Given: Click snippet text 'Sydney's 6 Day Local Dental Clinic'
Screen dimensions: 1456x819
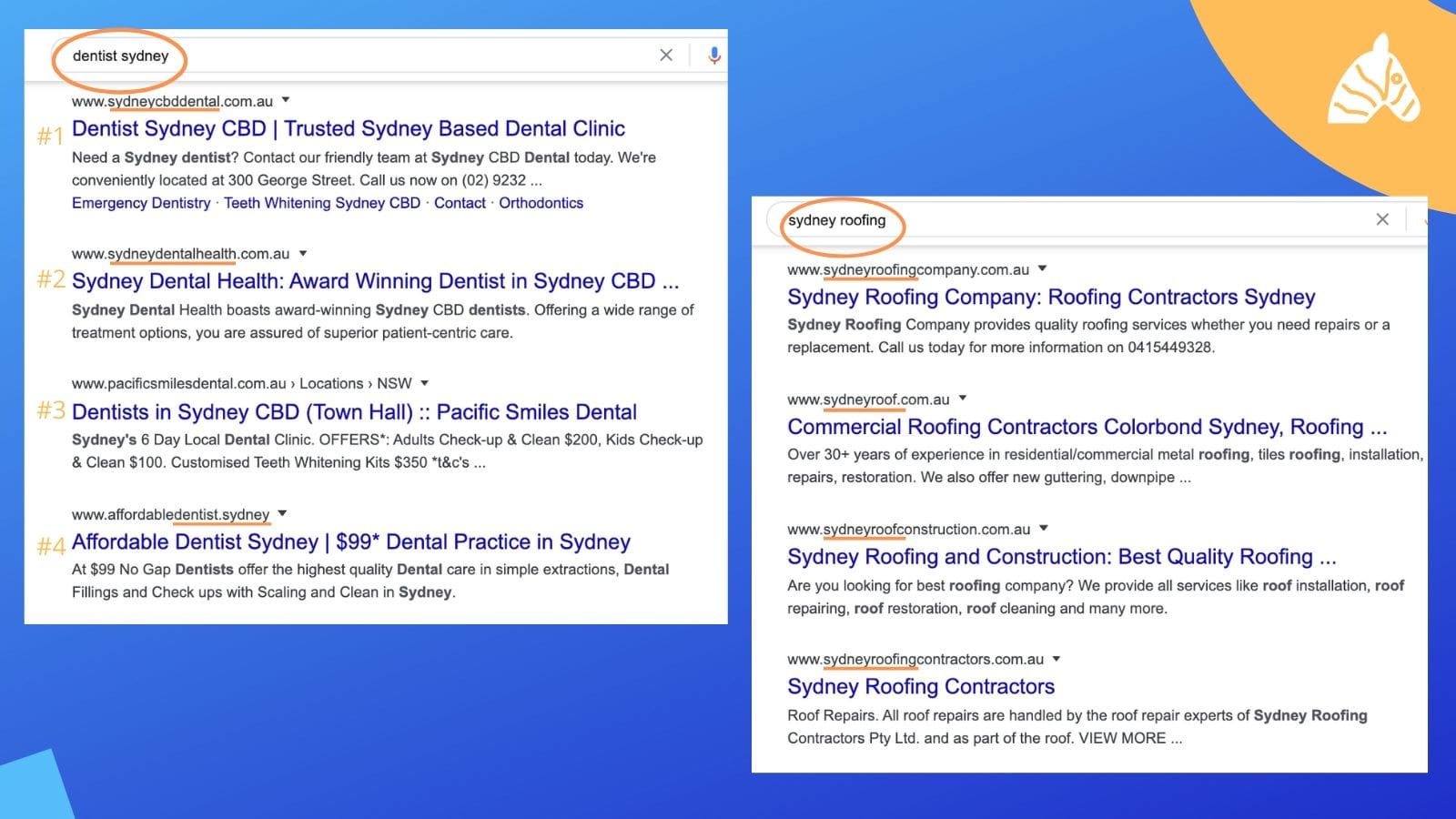Looking at the screenshot, I should (193, 440).
